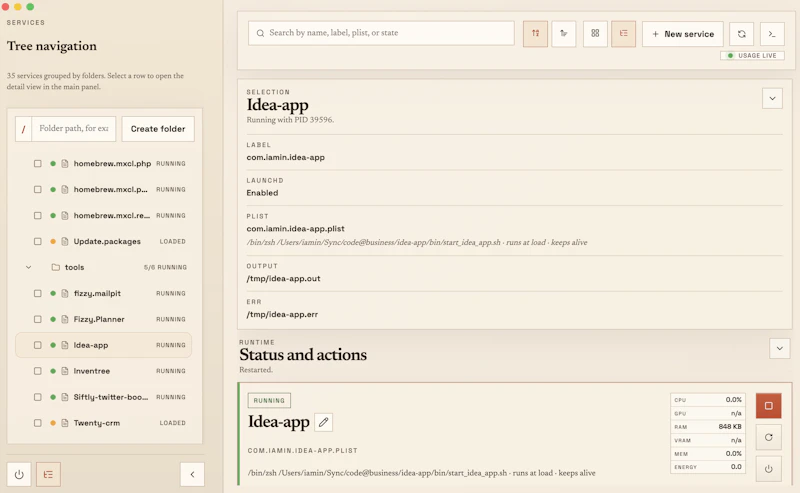Select the Update.packages service
This screenshot has height=493, width=800.
click(x=104, y=241)
